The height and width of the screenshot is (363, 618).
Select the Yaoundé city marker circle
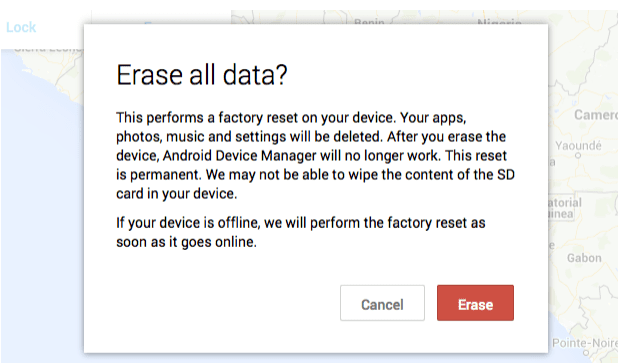578,156
